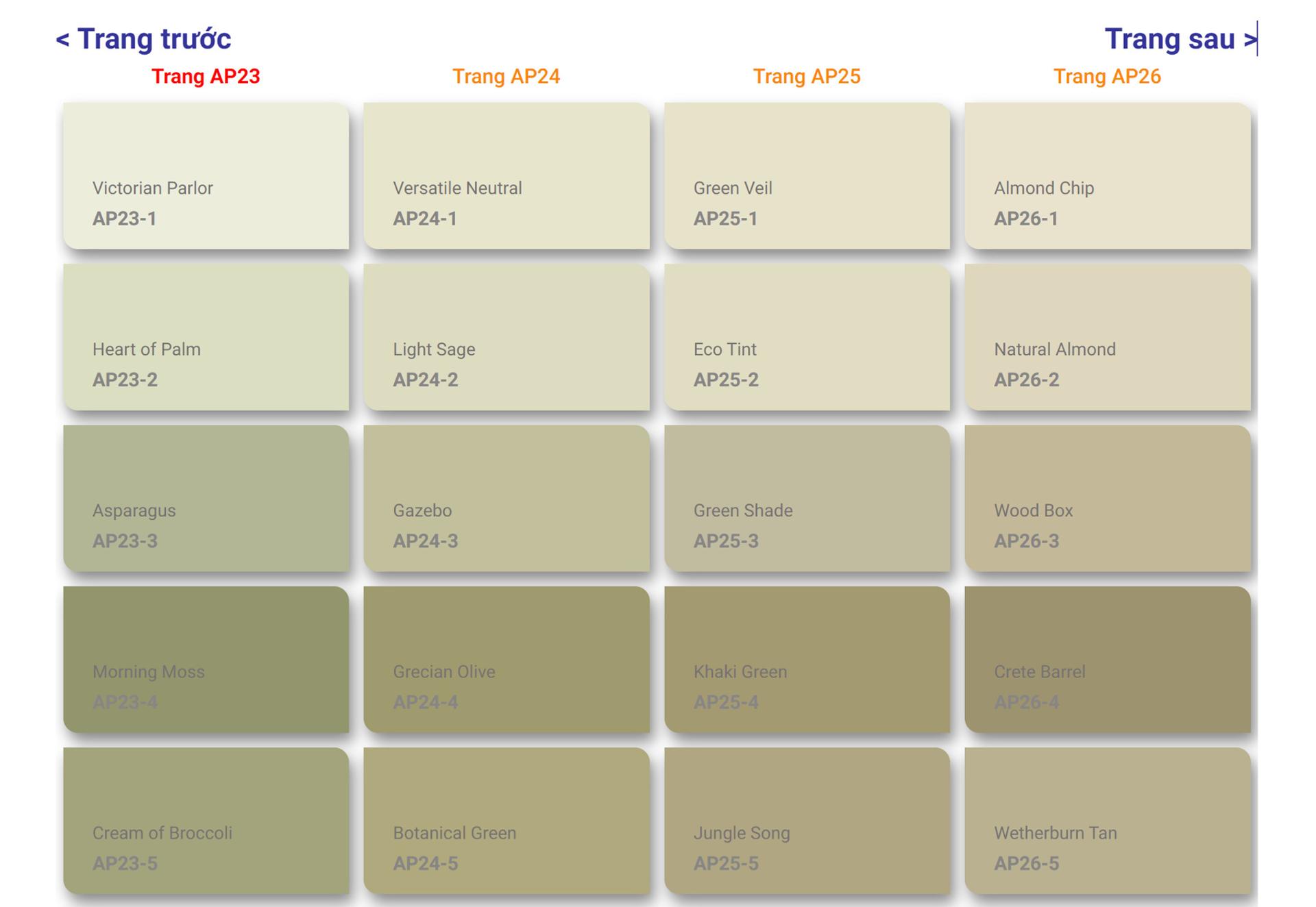
Task: Choose the Natural Almond AP26-2 color
Action: click(x=1107, y=337)
